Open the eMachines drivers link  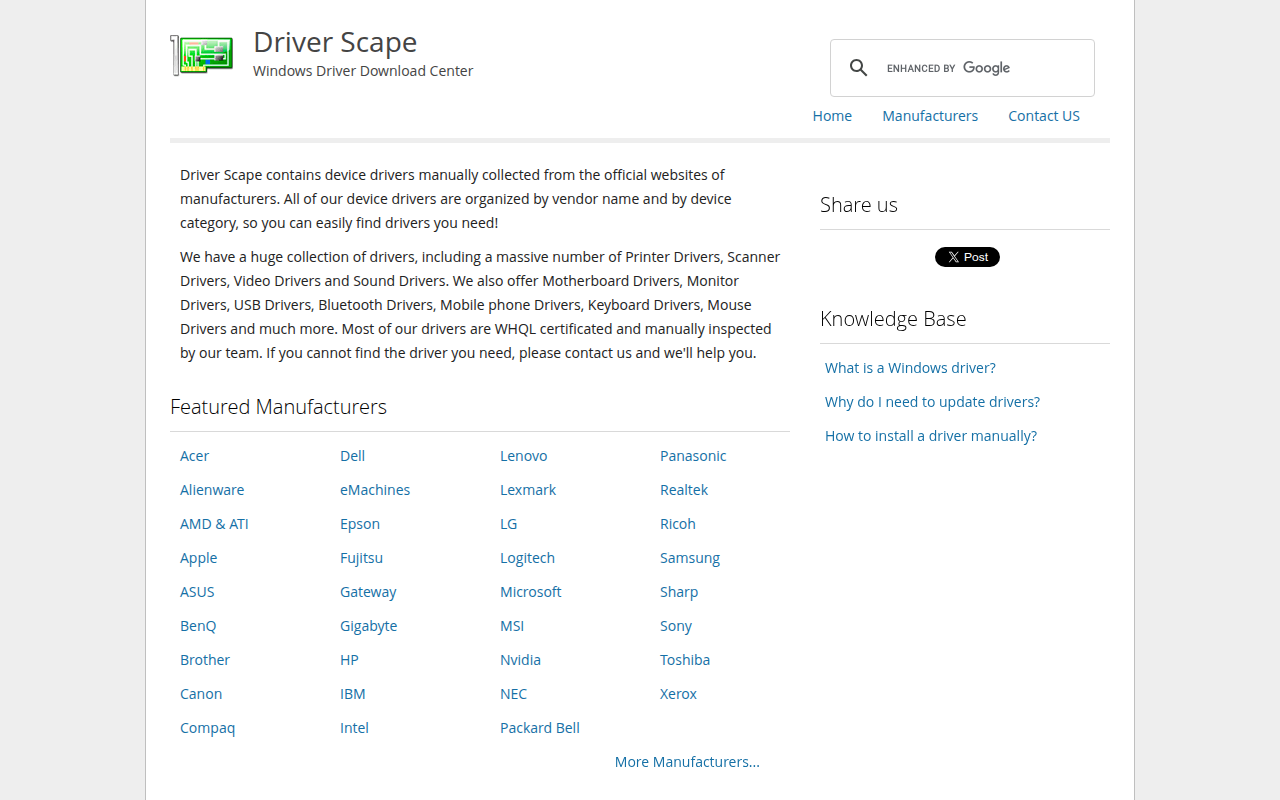(x=375, y=490)
